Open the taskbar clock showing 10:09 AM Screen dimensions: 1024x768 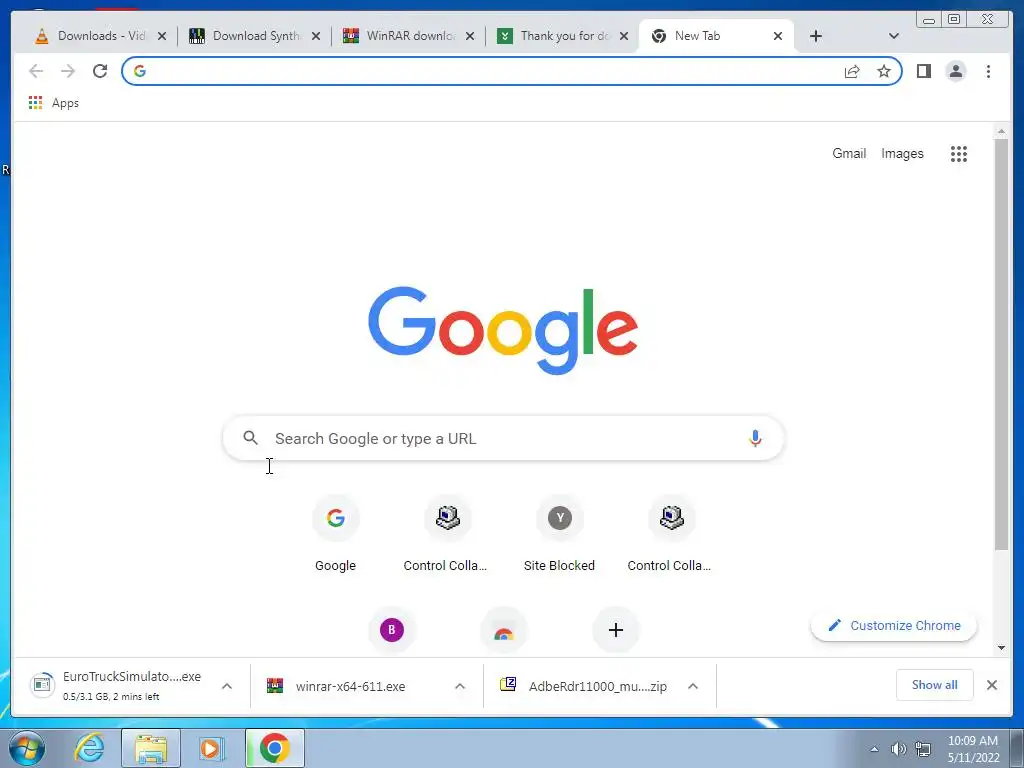973,749
